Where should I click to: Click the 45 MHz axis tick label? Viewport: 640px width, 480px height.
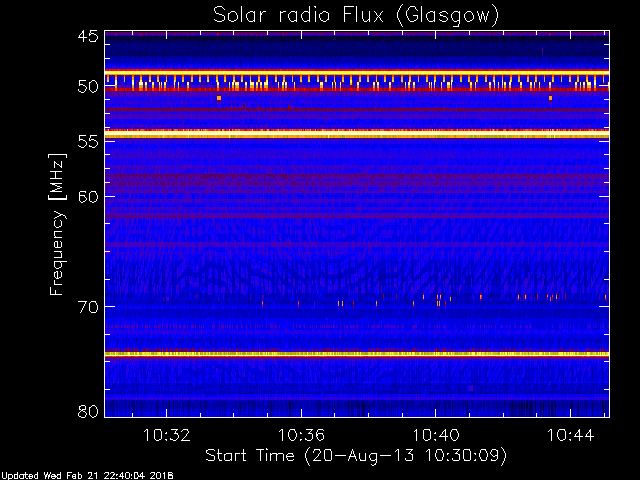click(88, 36)
